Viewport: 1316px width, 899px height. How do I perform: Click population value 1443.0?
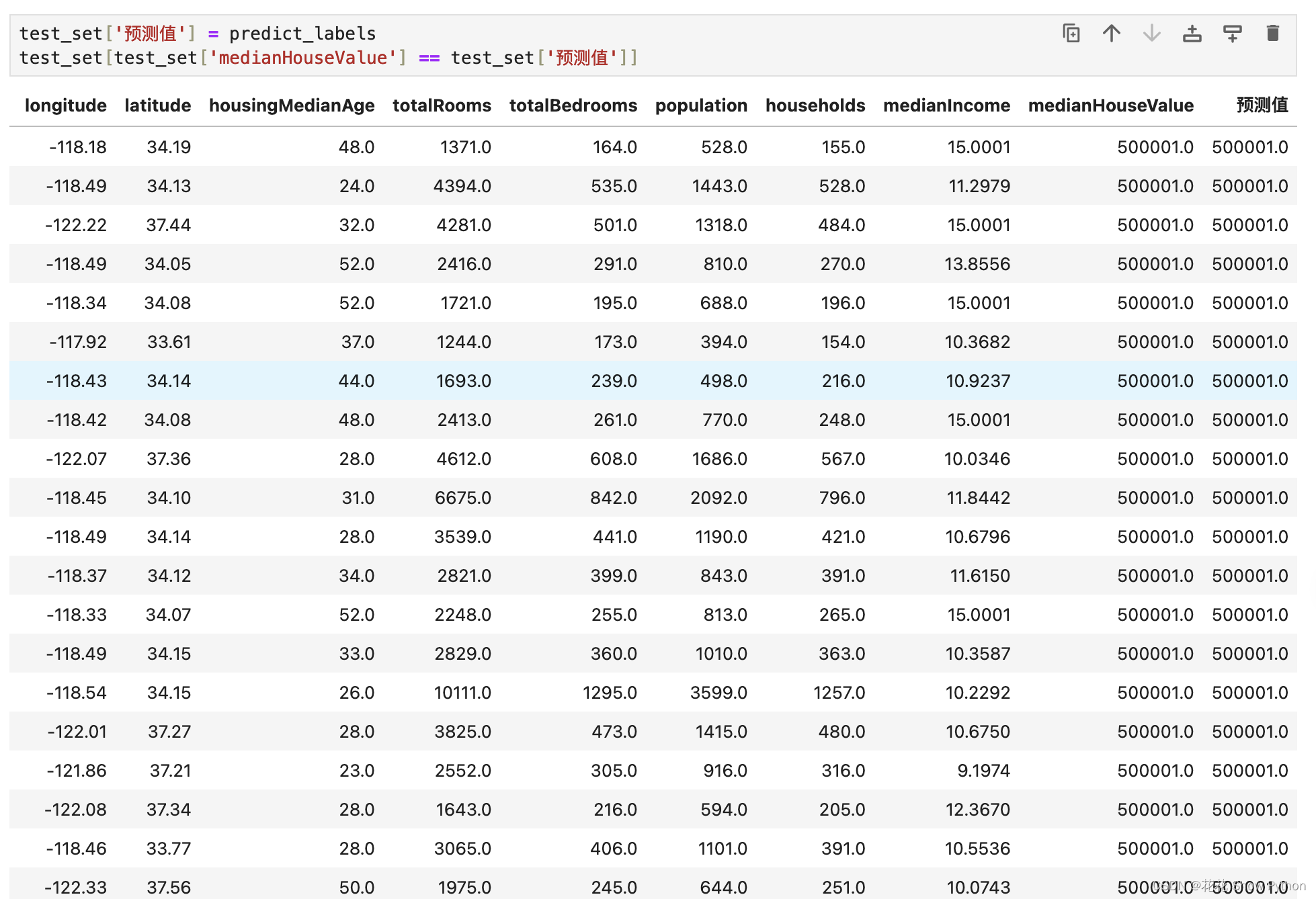coord(719,186)
